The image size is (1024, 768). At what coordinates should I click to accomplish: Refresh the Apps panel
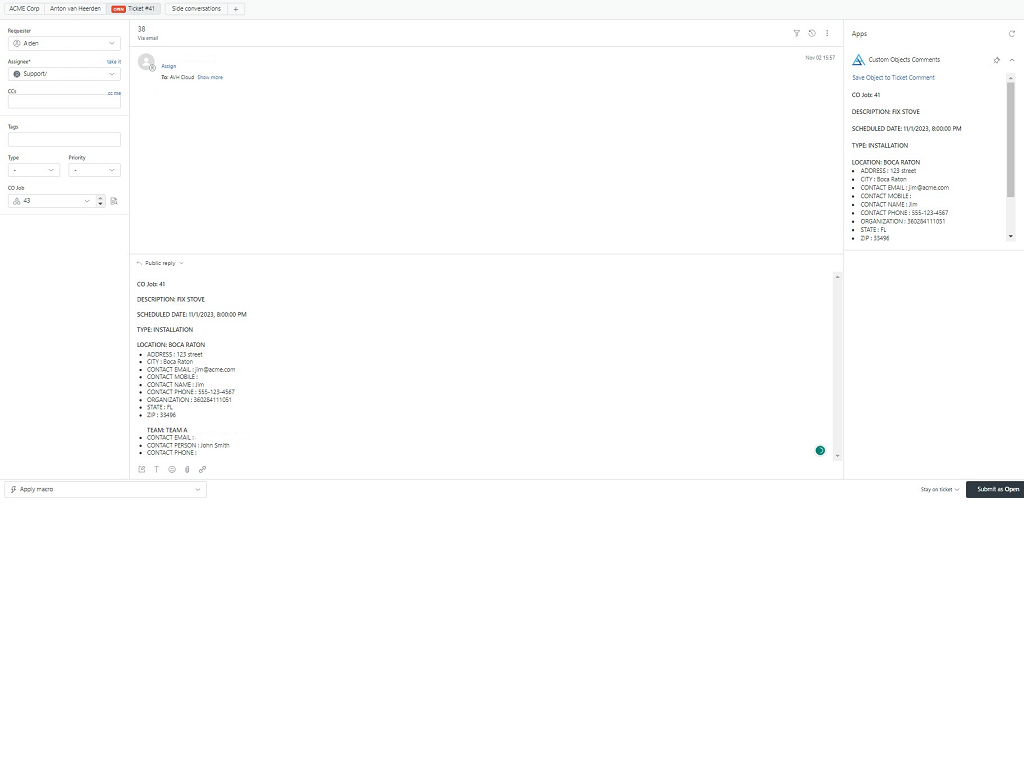pyautogui.click(x=1011, y=34)
